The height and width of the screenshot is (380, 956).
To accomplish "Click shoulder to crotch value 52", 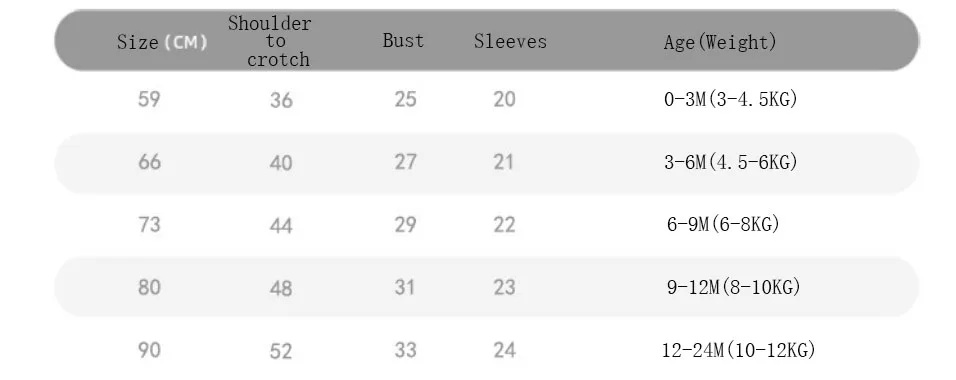I will (x=281, y=351).
